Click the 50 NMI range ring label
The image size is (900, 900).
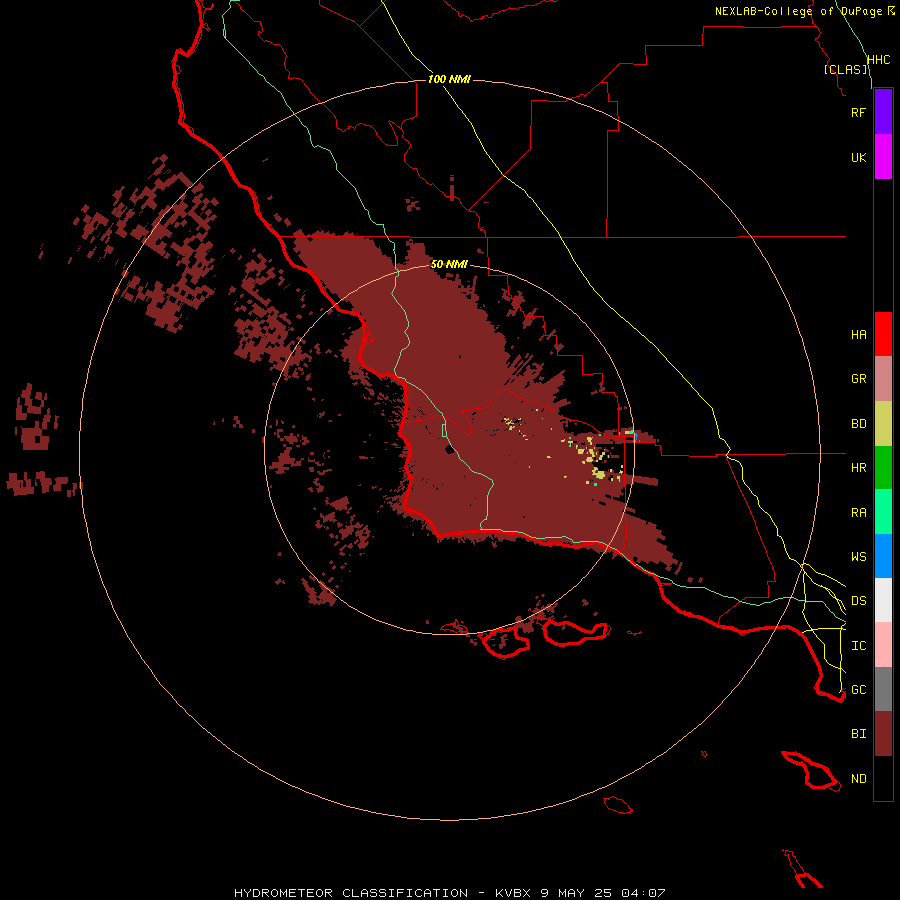pos(449,264)
